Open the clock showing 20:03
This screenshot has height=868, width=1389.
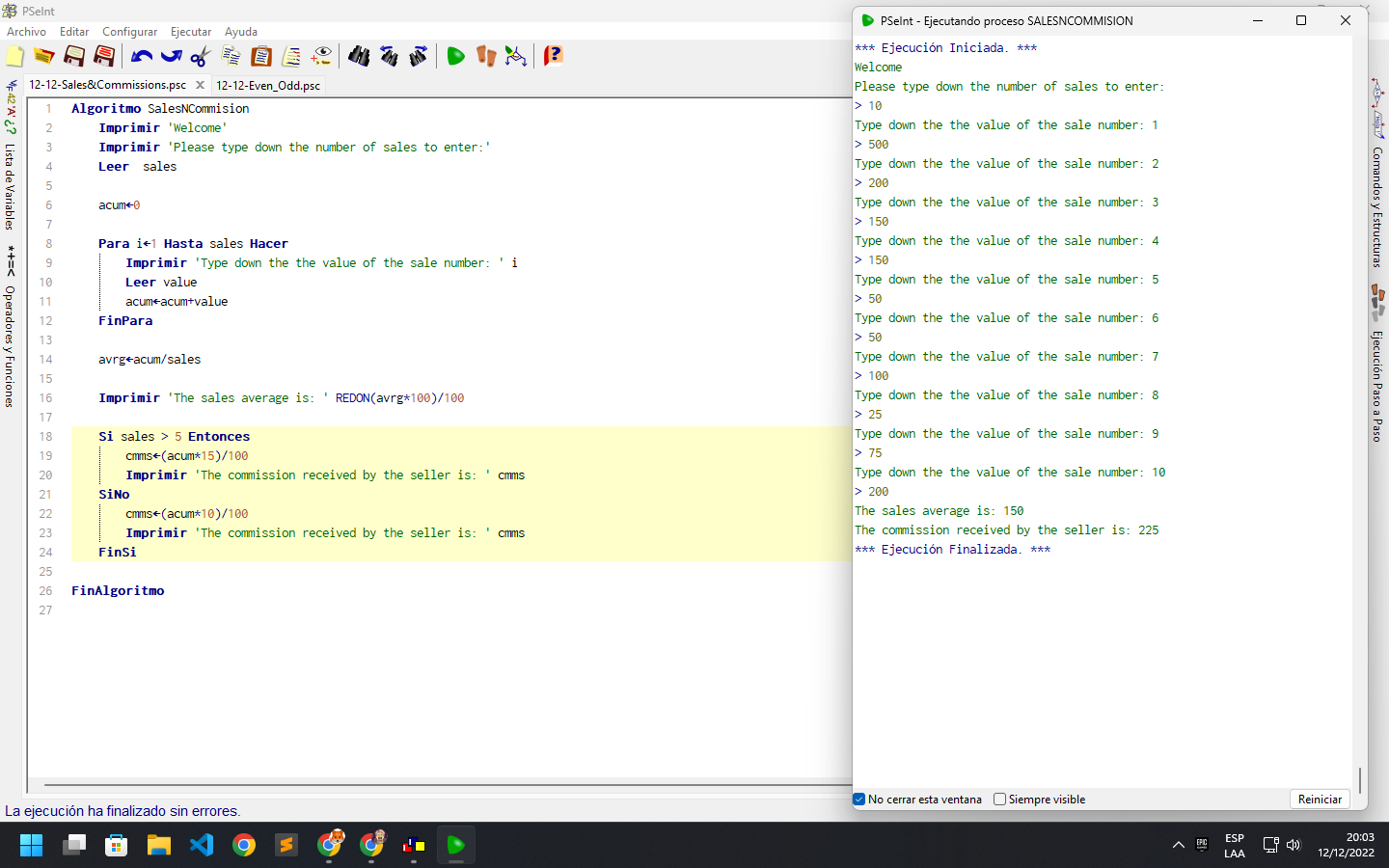click(x=1347, y=846)
